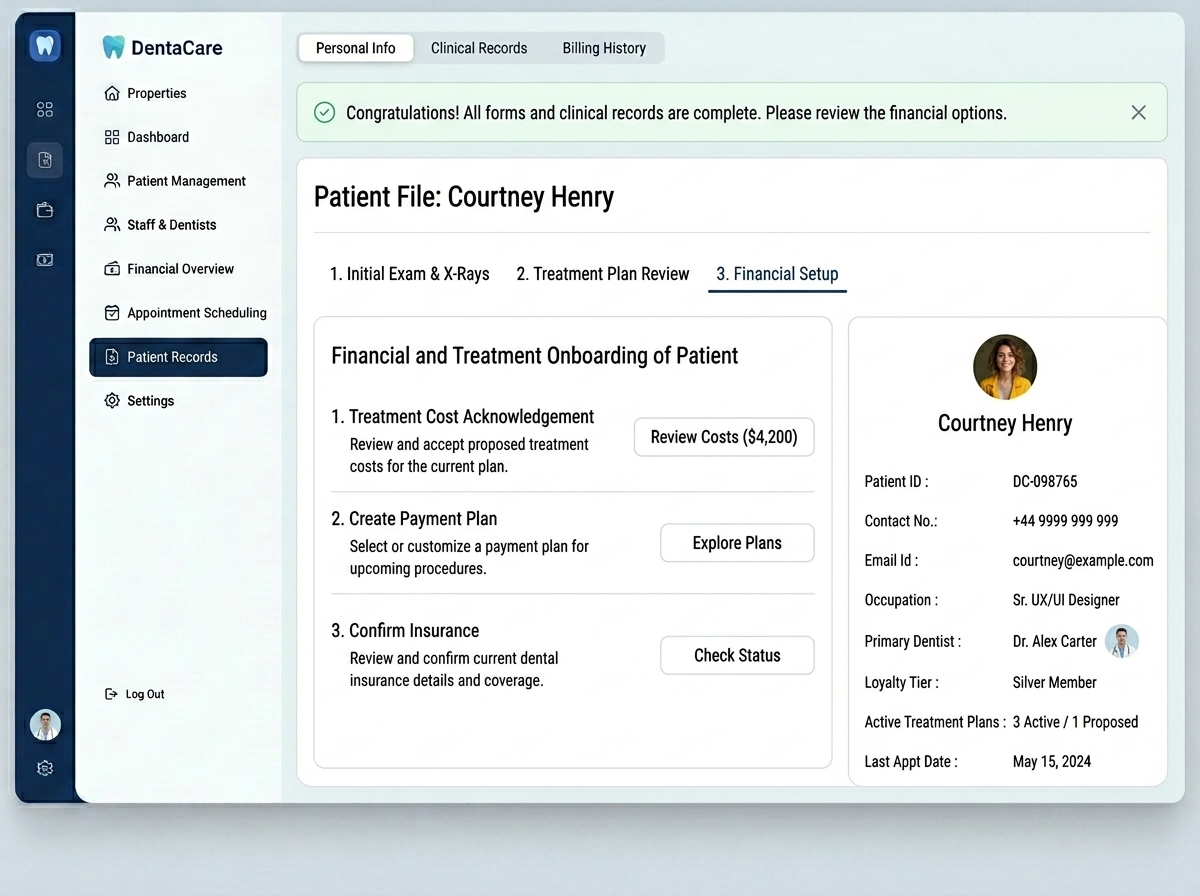Viewport: 1200px width, 896px height.
Task: Click the Silver Member loyalty tier value
Action: tap(1054, 683)
